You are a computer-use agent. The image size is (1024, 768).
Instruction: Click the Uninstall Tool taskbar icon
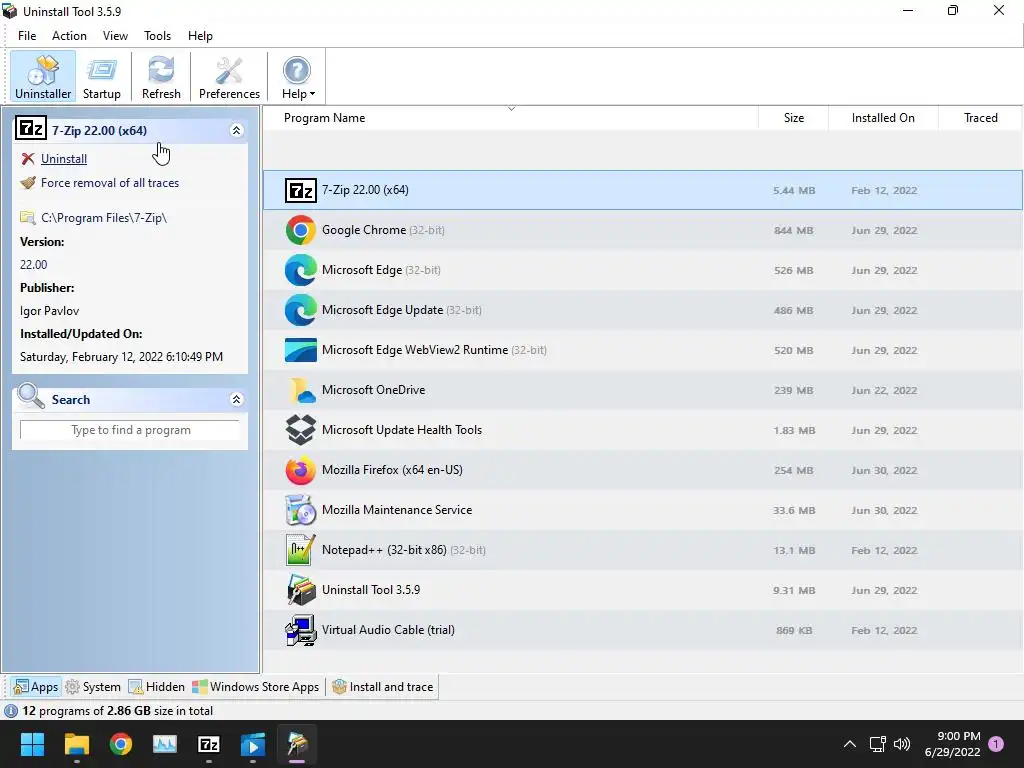tap(297, 744)
